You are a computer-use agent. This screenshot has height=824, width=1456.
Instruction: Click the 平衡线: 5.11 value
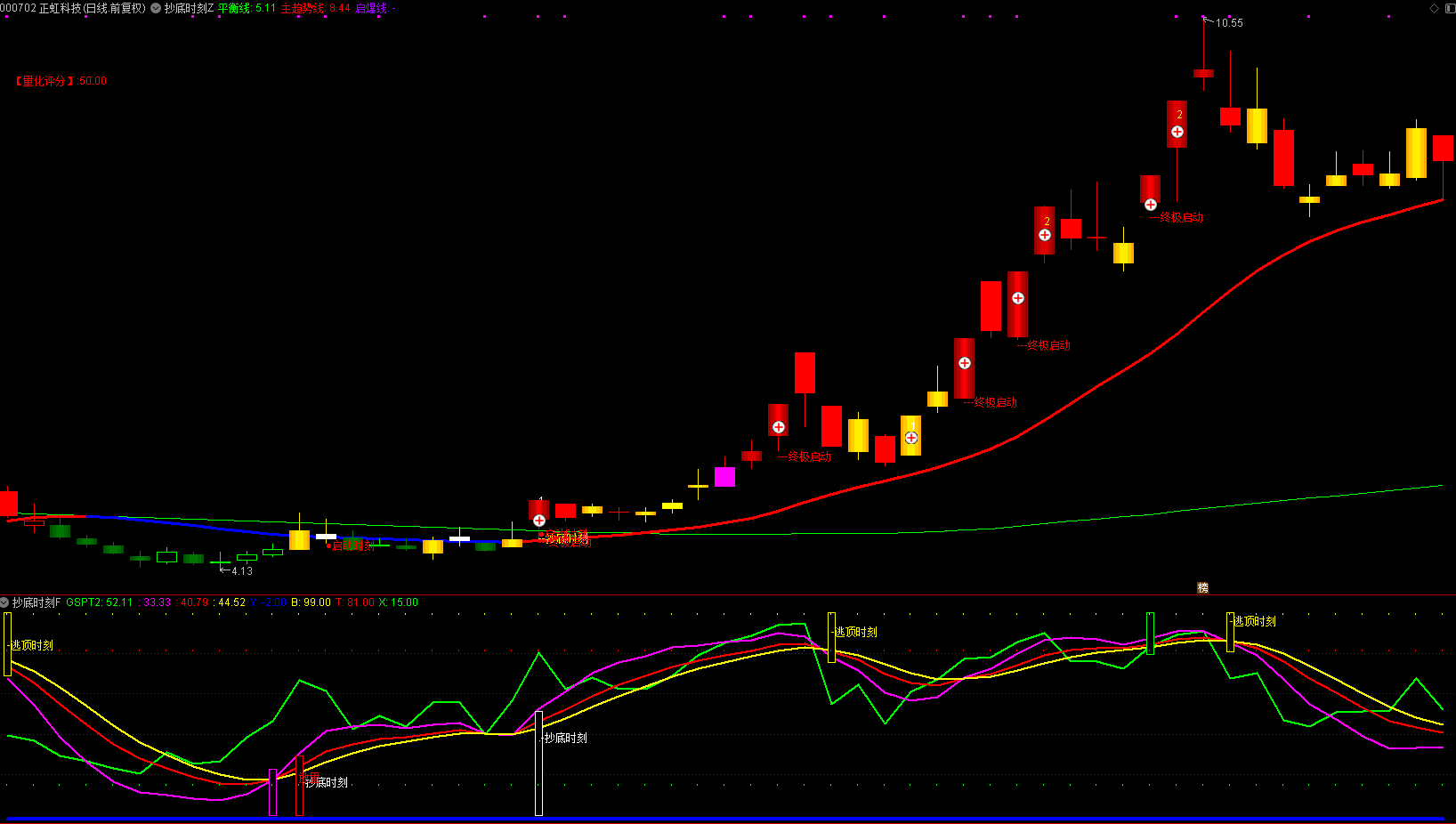(247, 8)
